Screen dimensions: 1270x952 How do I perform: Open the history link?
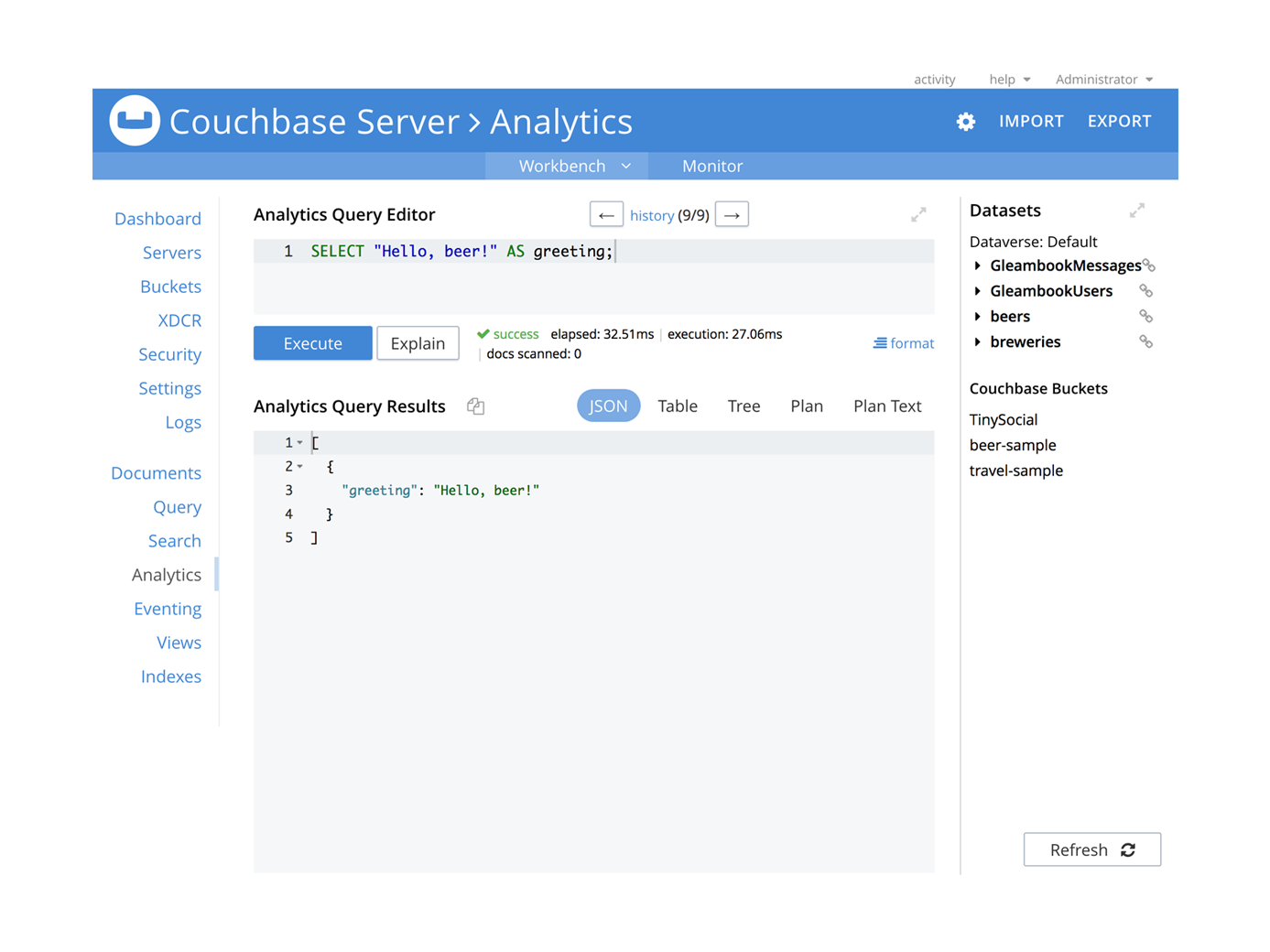pos(652,215)
